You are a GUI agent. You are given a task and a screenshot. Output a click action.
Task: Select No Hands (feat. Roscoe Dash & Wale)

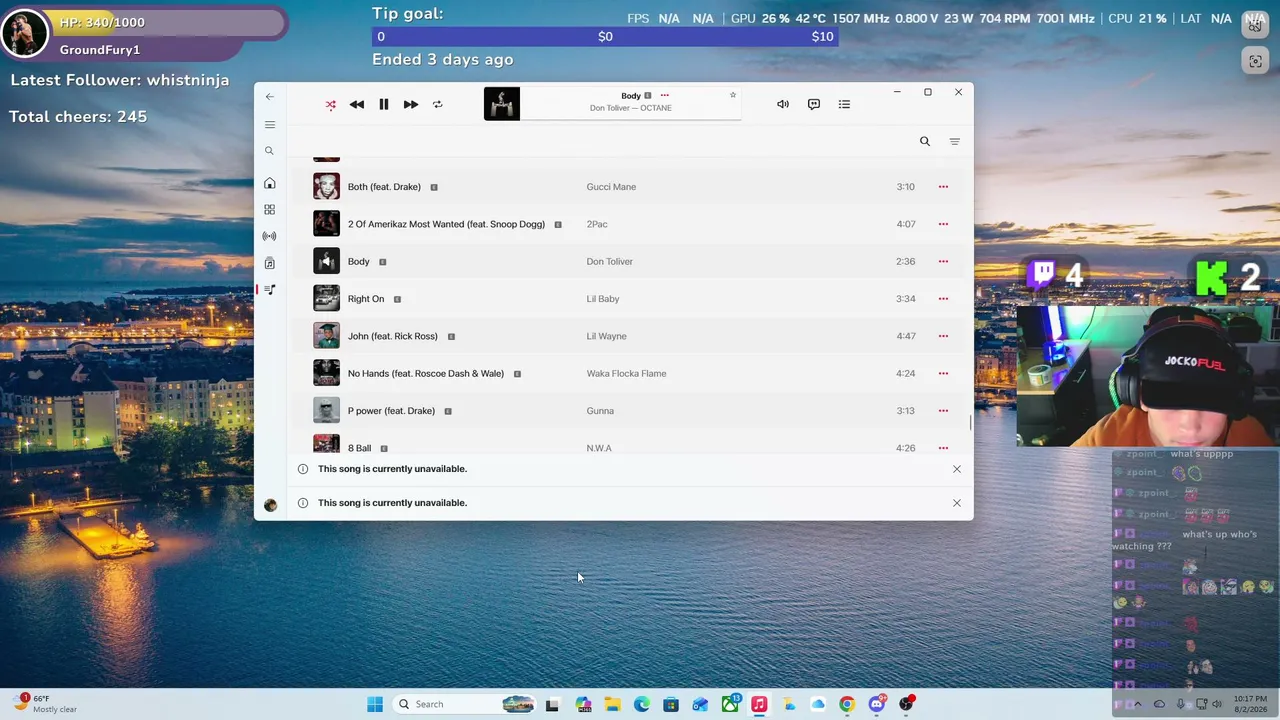pos(426,374)
